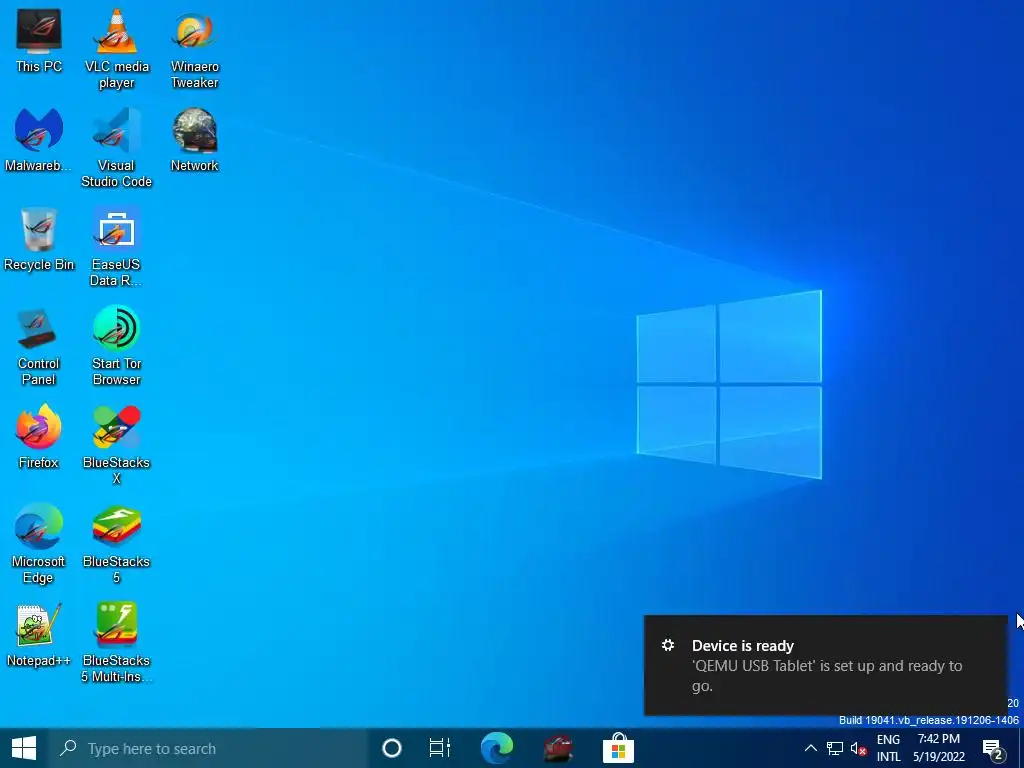Select the Malwarebytes desktop icon
1024x768 pixels.
point(39,140)
